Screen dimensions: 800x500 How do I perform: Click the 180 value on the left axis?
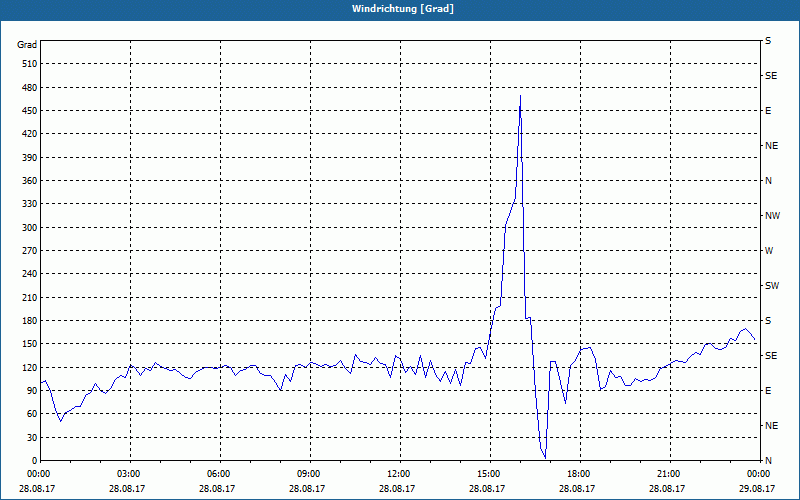pyautogui.click(x=30, y=320)
